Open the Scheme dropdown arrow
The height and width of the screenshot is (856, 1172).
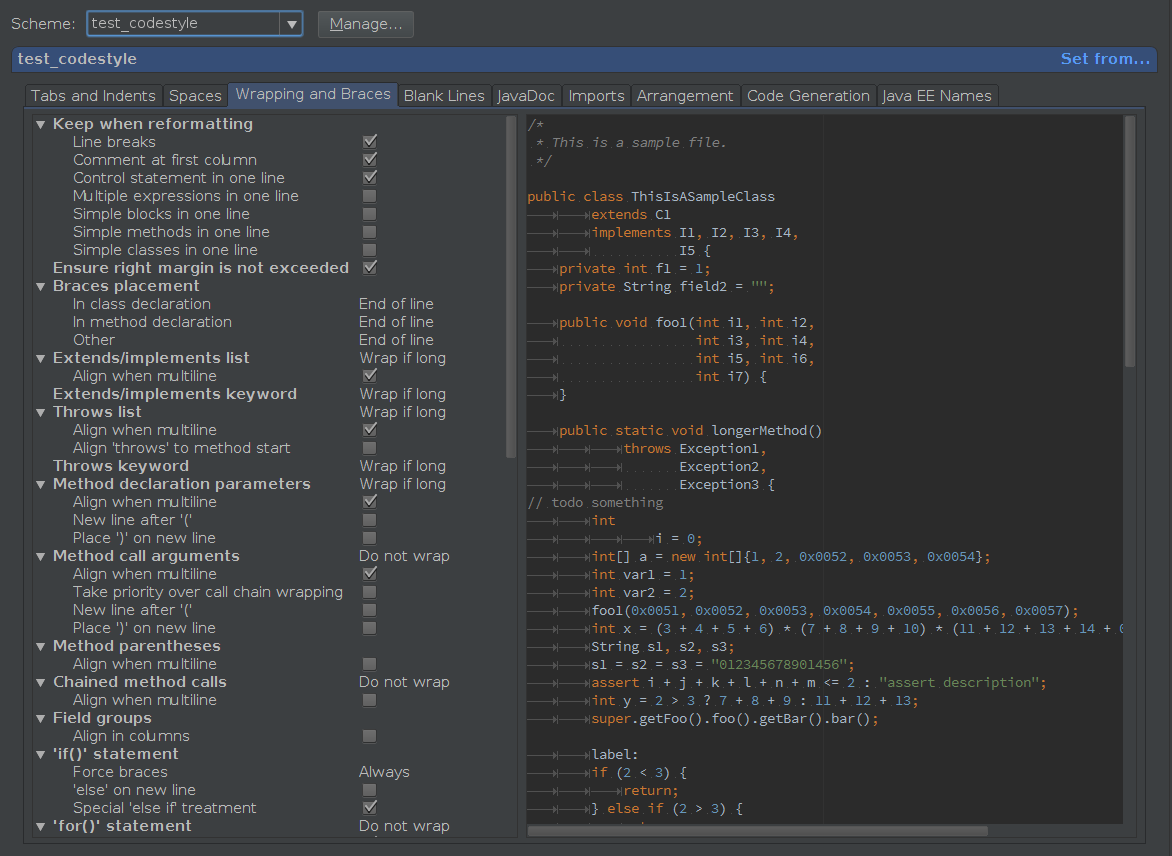coord(291,23)
